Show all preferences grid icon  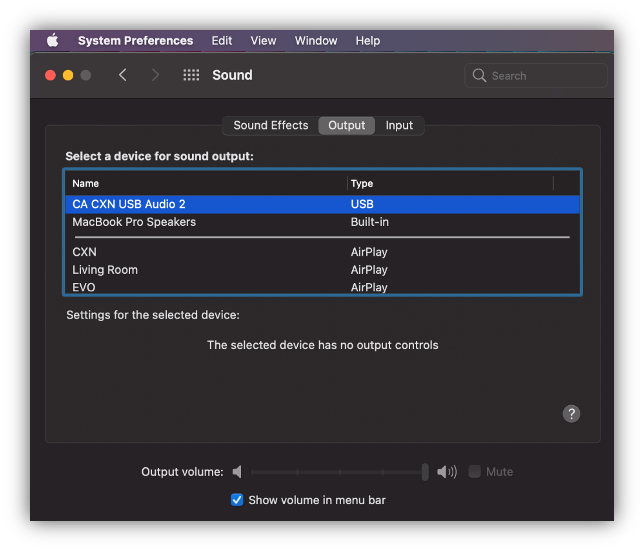191,75
